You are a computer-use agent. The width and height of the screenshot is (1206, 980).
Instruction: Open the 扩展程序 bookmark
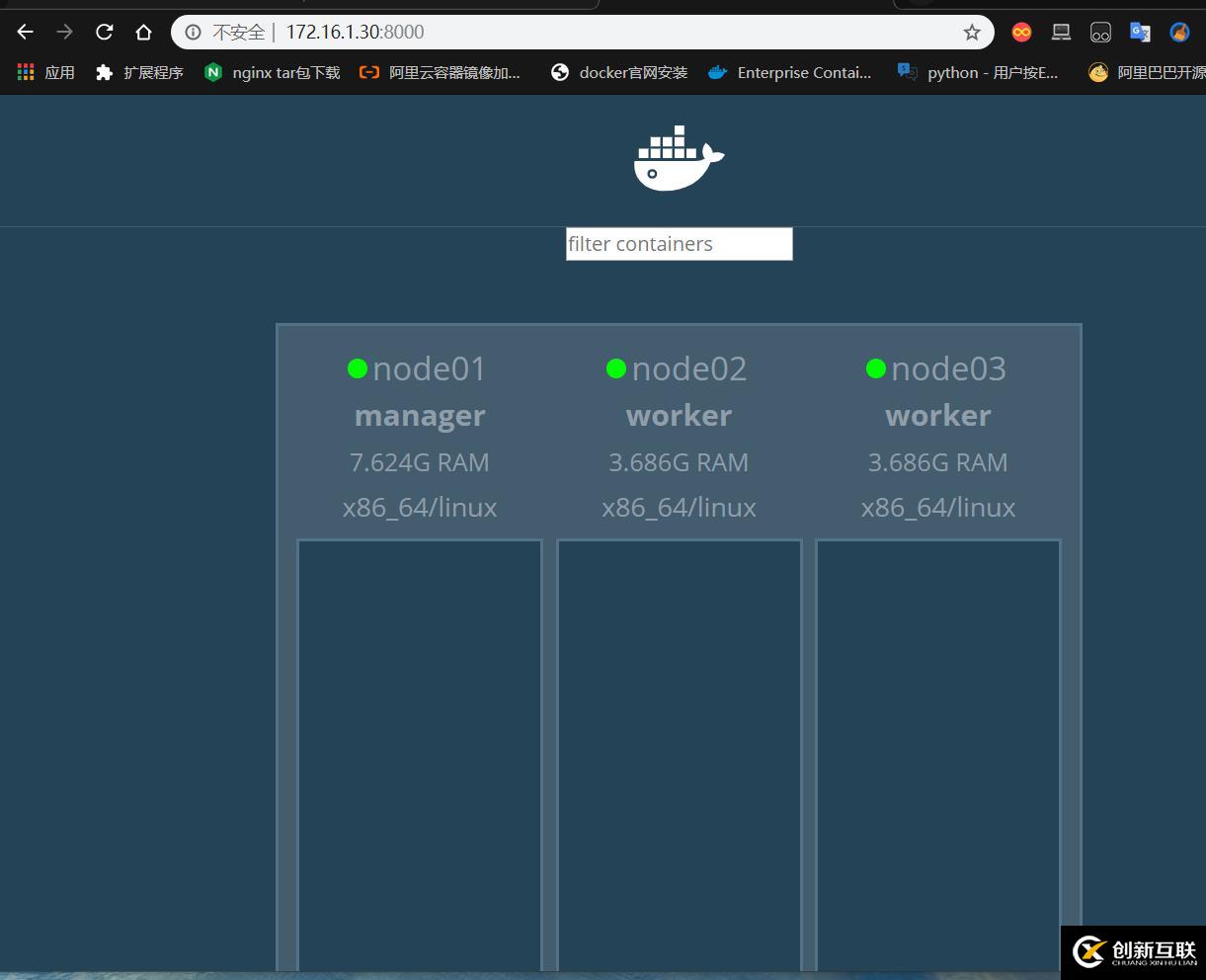point(139,72)
